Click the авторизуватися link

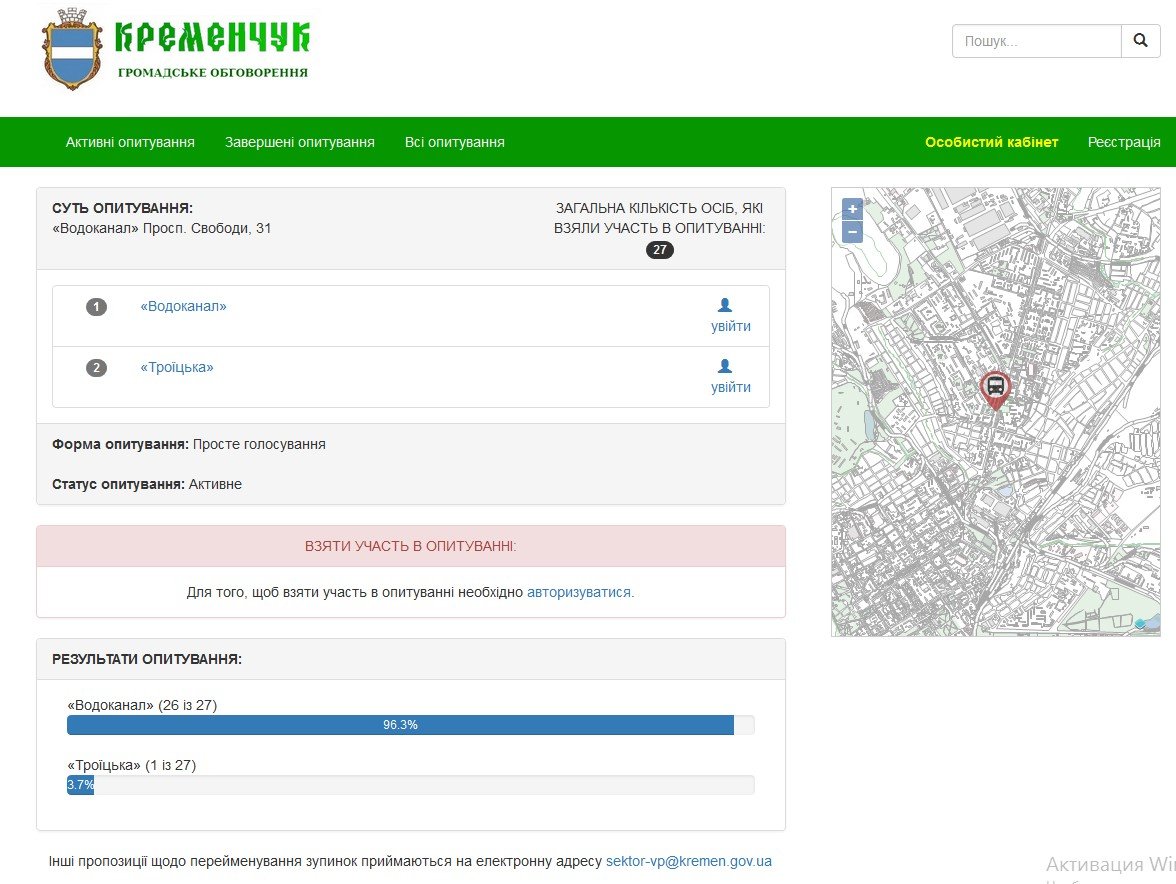coord(579,592)
